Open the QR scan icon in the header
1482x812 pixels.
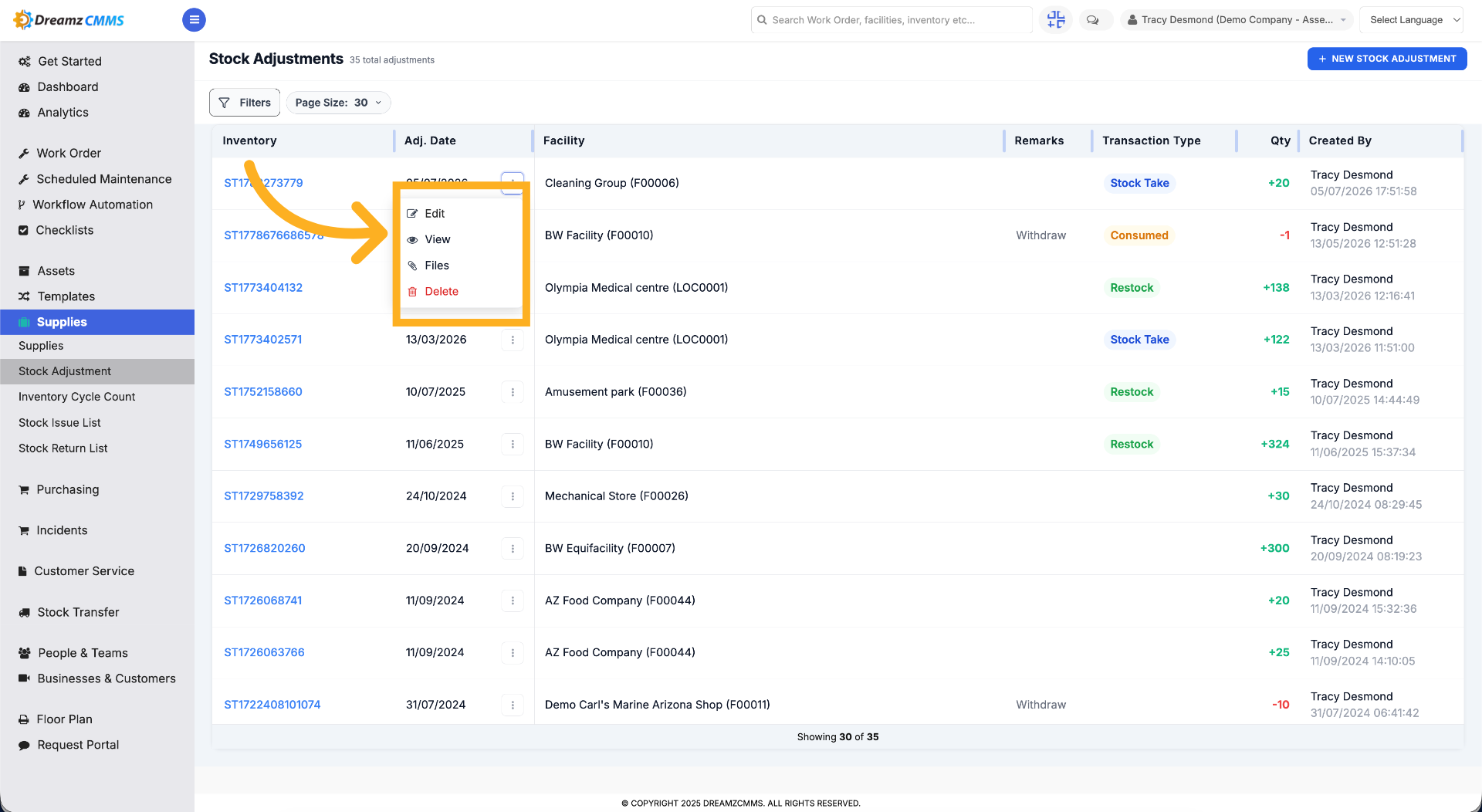coord(1056,19)
